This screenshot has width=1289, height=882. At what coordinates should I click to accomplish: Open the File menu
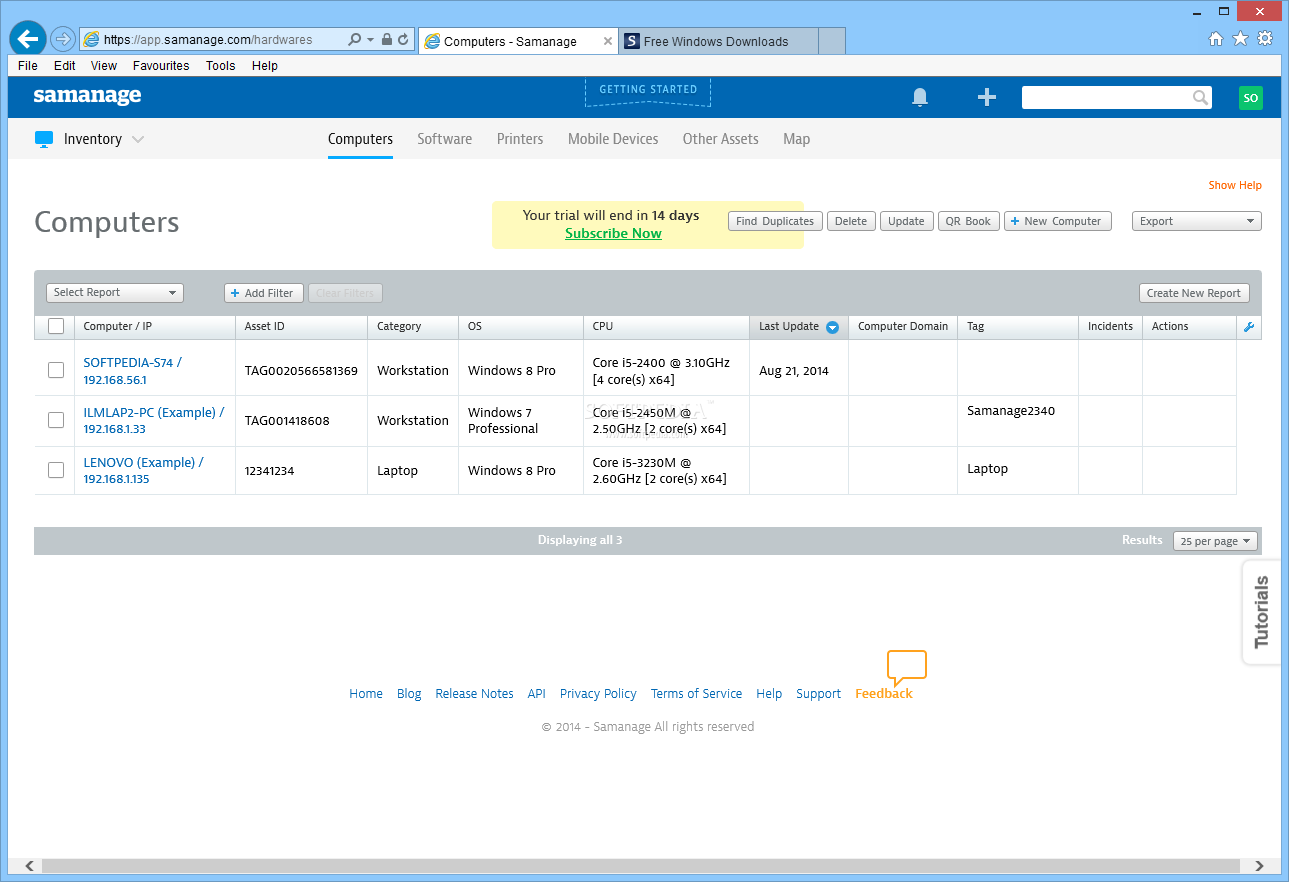tap(28, 66)
